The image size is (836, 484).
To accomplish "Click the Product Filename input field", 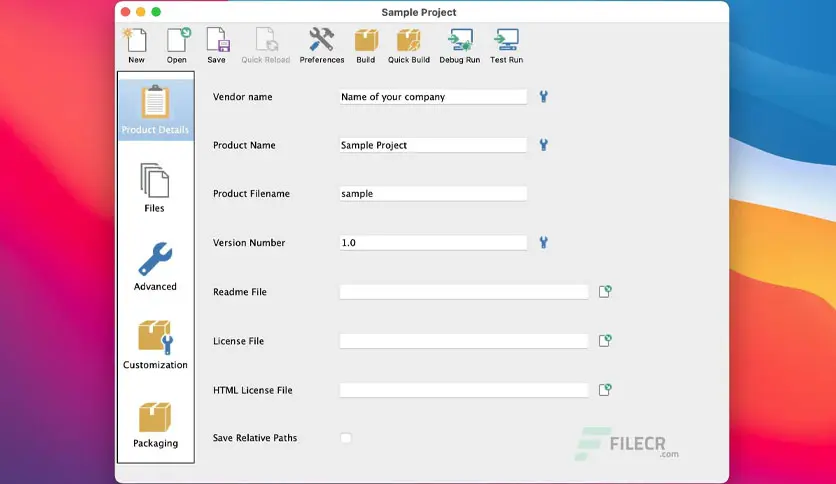I will 433,193.
